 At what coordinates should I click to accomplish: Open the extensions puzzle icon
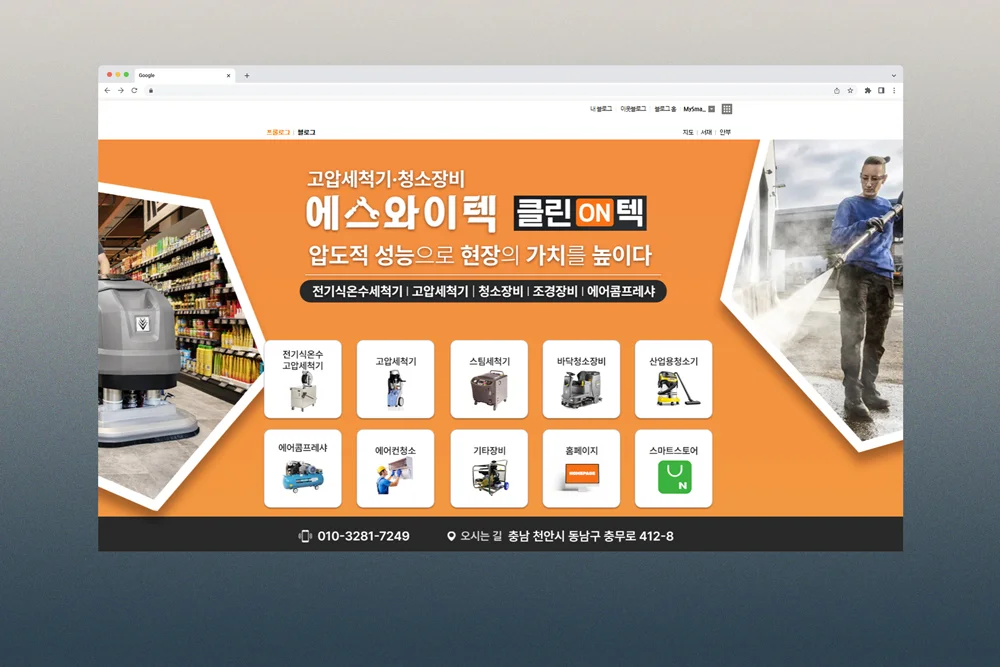pyautogui.click(x=867, y=91)
